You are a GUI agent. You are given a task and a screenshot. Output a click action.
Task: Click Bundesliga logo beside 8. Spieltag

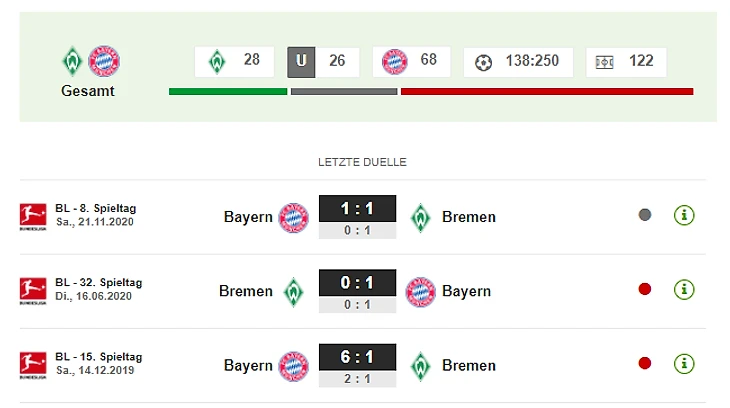tap(33, 215)
